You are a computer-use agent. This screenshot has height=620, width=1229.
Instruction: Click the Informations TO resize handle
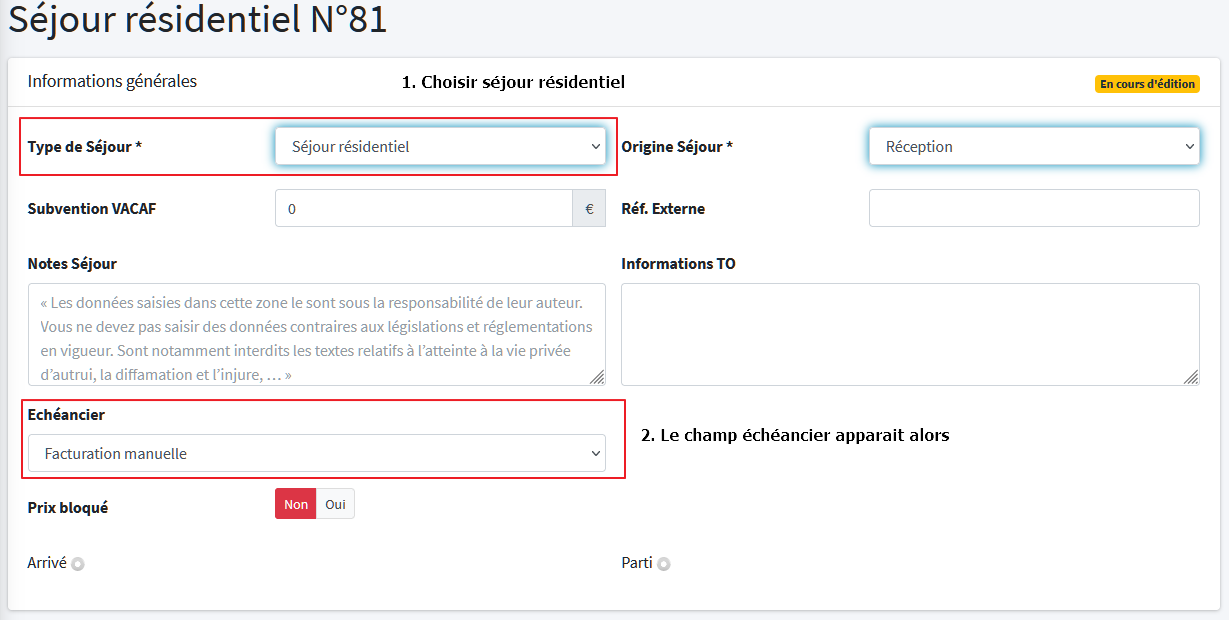tap(1190, 377)
